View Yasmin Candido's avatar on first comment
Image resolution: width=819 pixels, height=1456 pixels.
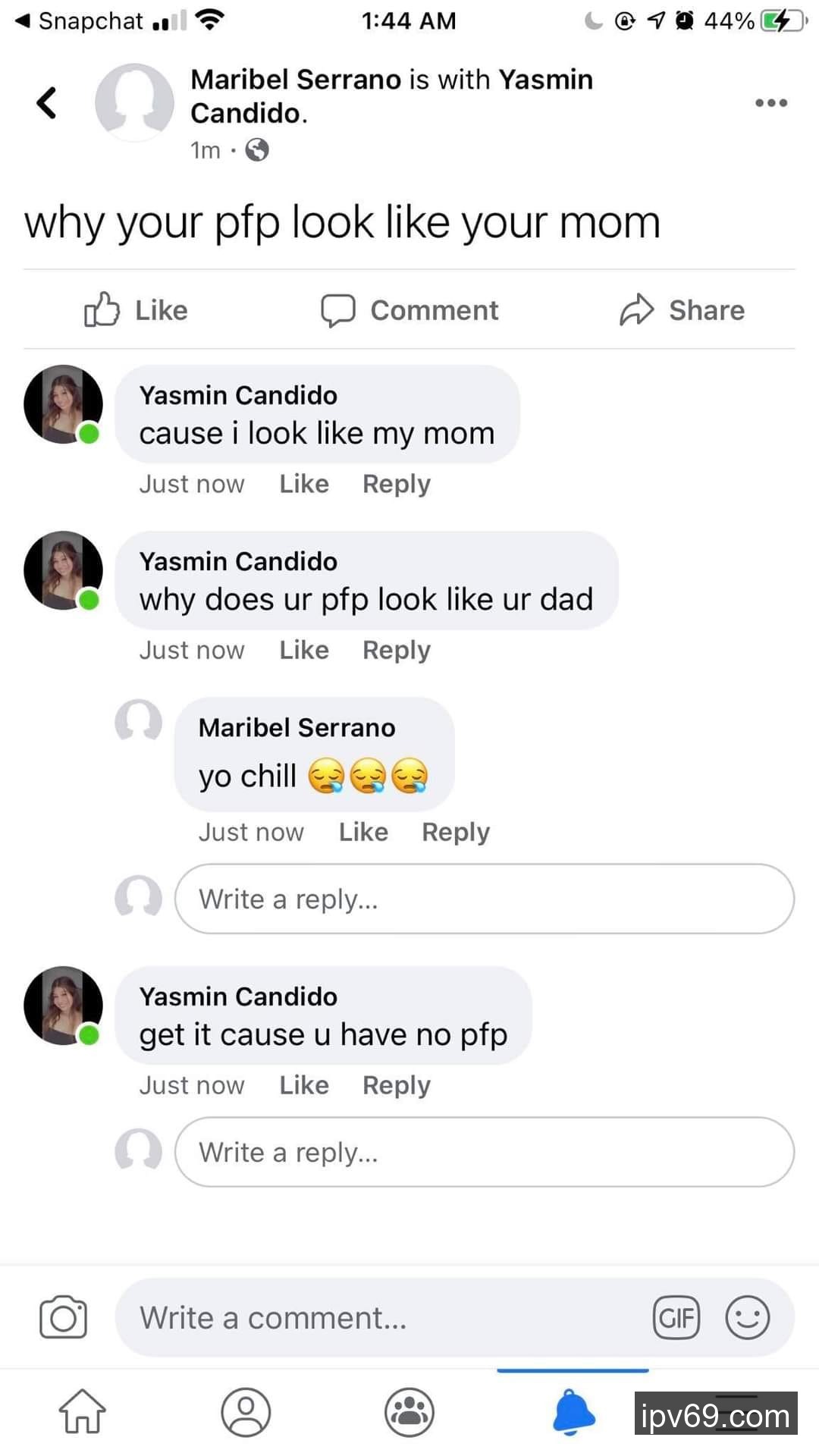pyautogui.click(x=63, y=404)
